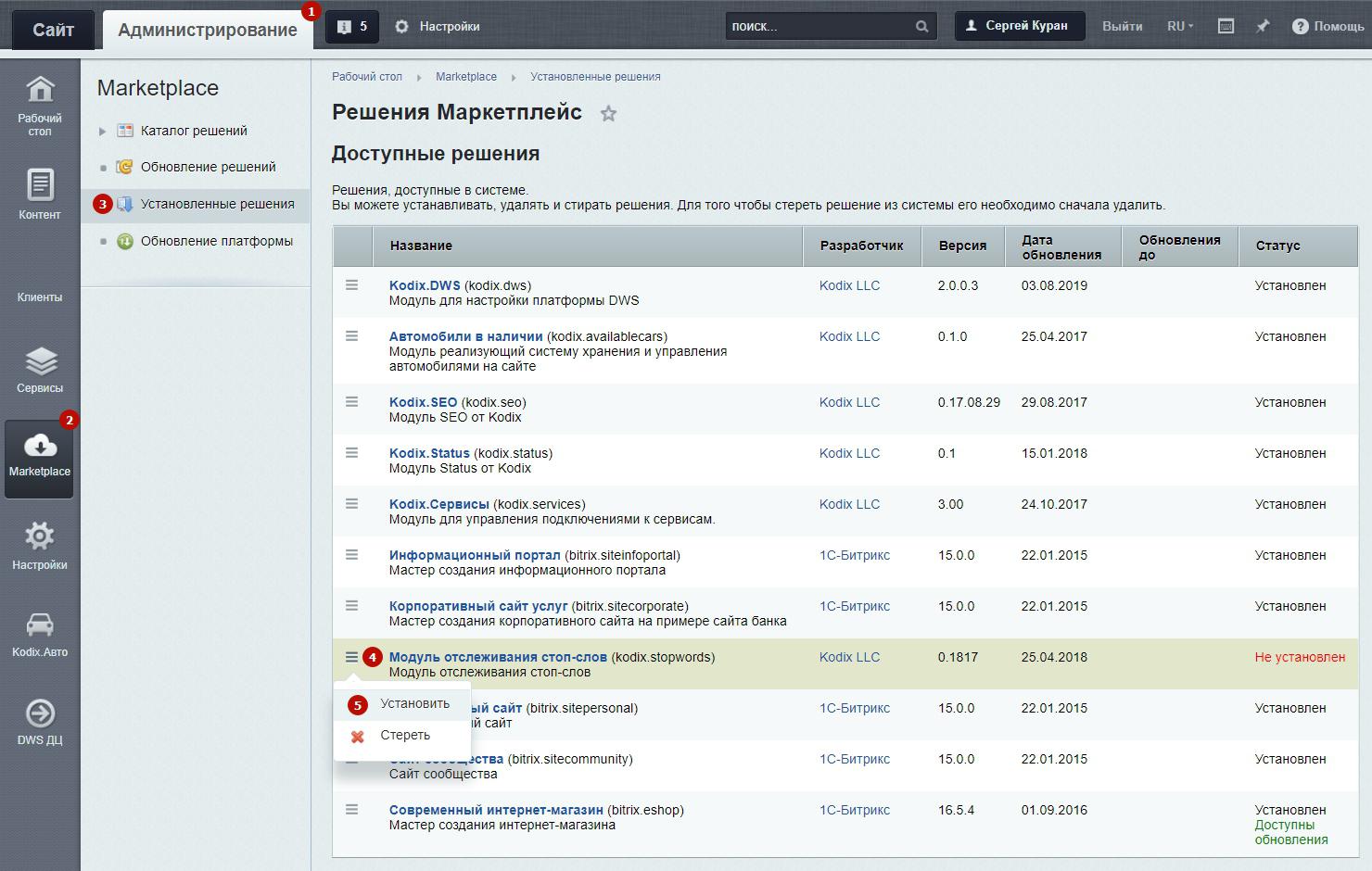Open Kodix LLC developer link for Kodix.DWS
1372x871 pixels.
pos(849,285)
